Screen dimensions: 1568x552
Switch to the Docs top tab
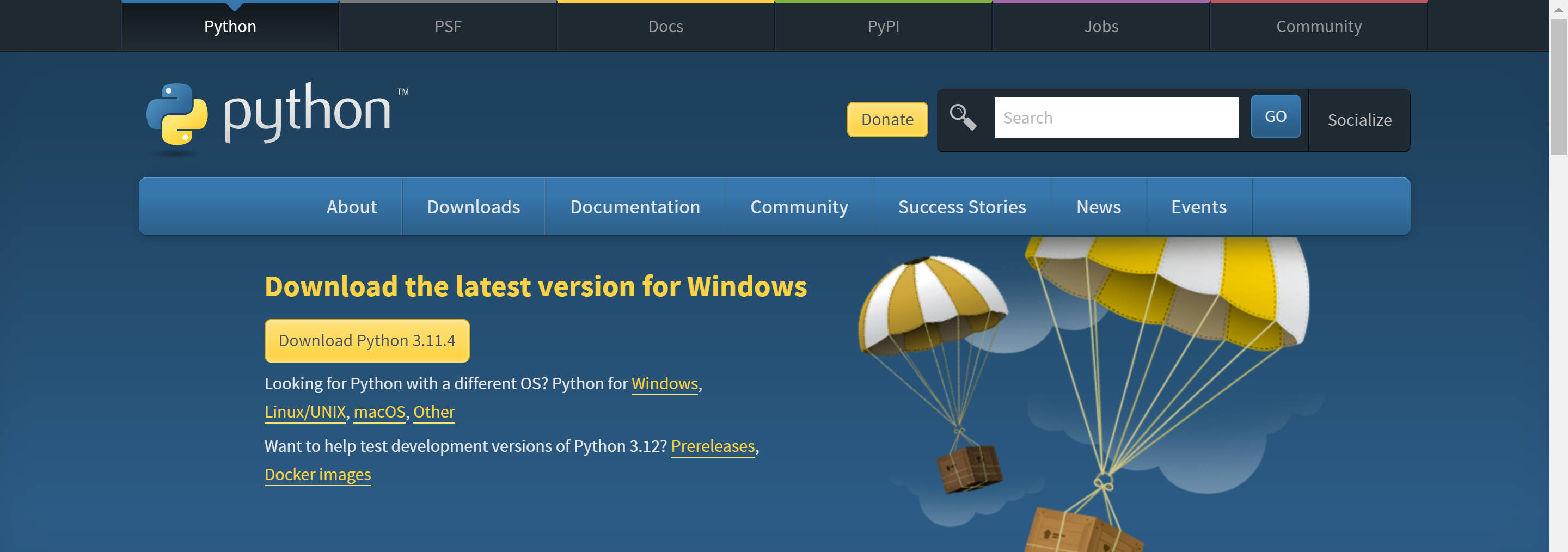click(665, 26)
